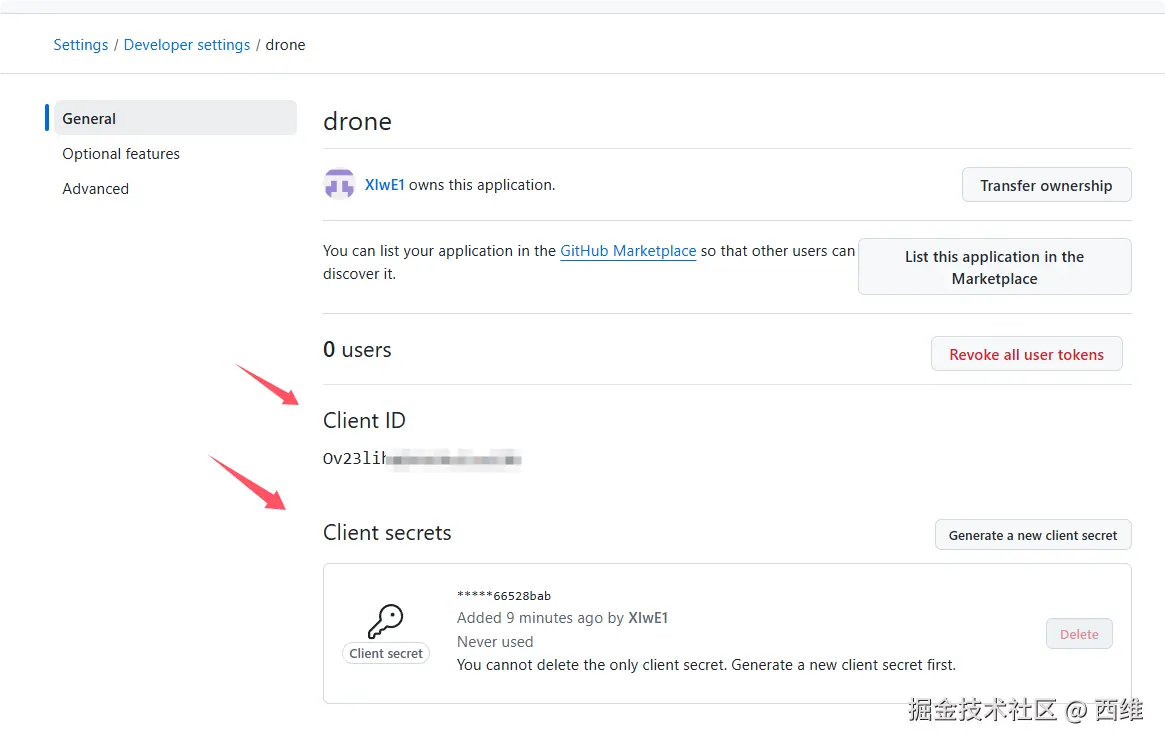Open the XIwE1 owner profile link

pos(384,184)
